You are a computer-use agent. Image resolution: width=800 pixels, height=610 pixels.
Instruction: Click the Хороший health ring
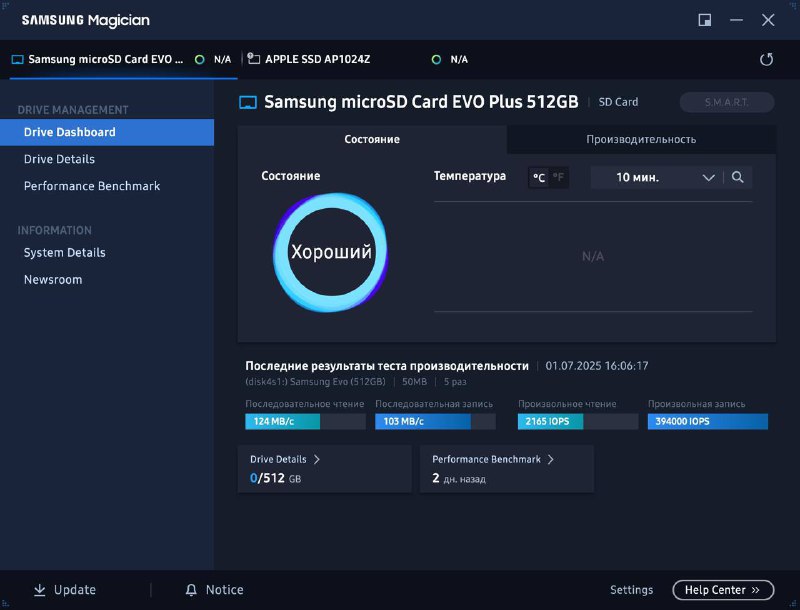[x=331, y=252]
